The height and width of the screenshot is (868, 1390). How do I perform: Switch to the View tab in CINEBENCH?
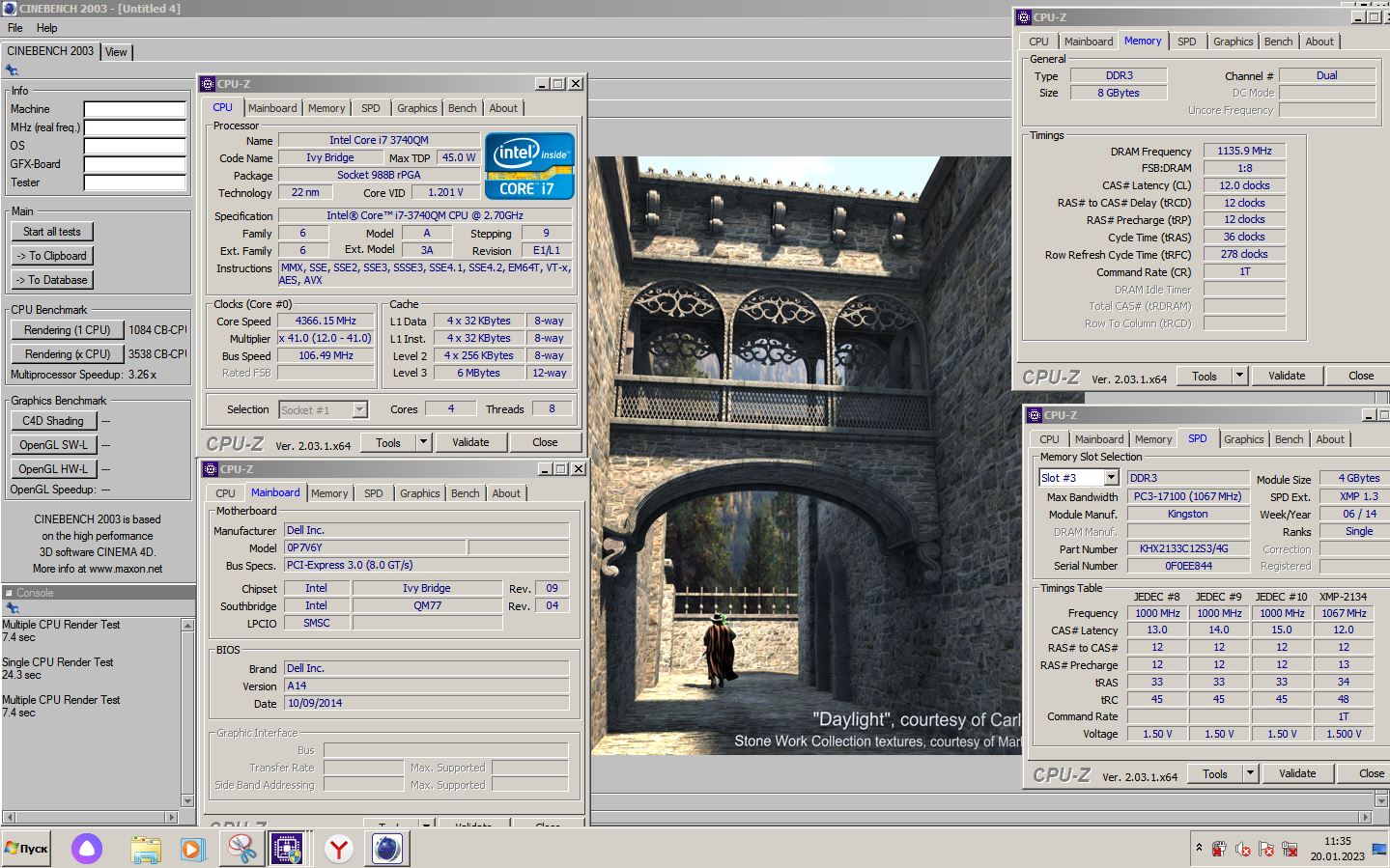[x=116, y=52]
